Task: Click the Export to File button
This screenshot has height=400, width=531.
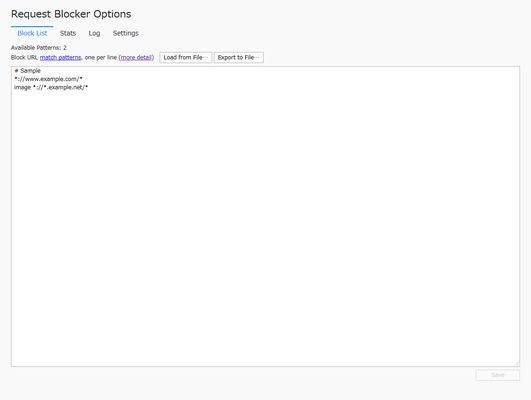Action: click(239, 58)
